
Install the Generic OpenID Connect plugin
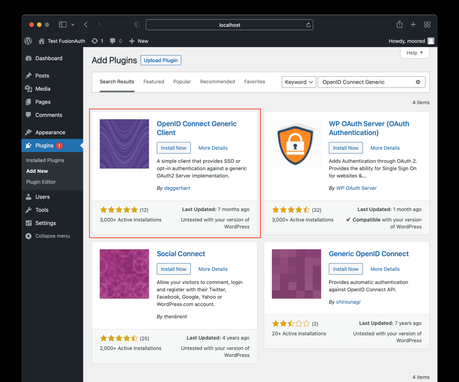[346, 269]
